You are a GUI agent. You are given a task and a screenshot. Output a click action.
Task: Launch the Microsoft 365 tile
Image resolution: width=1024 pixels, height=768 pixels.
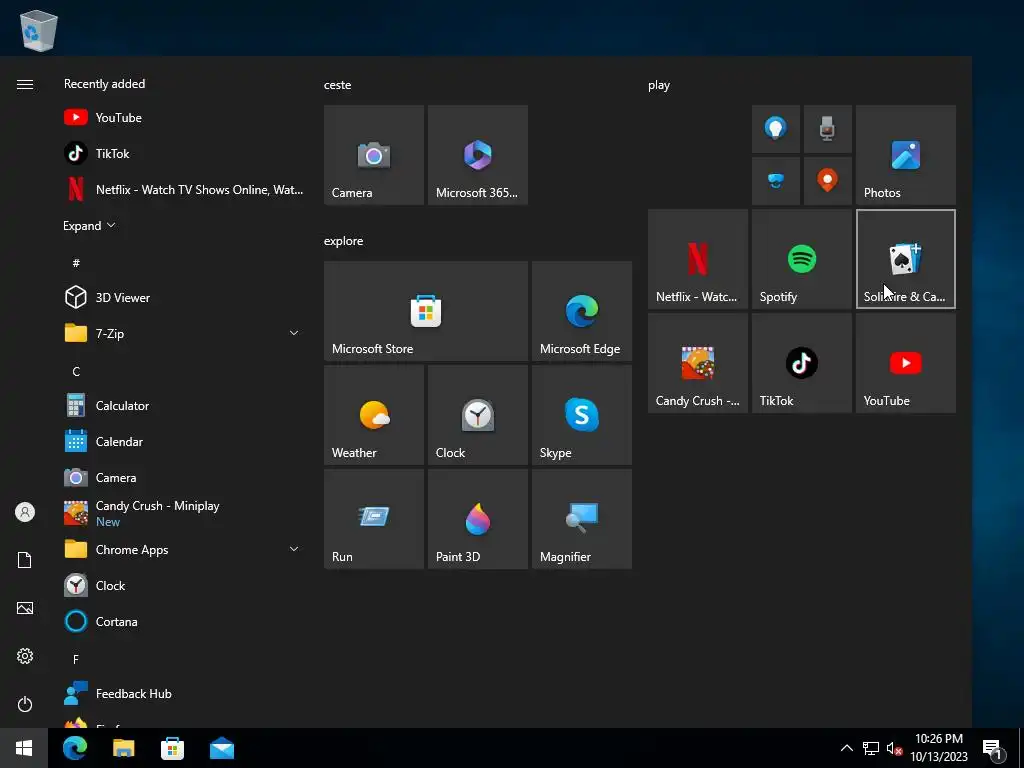tap(477, 155)
